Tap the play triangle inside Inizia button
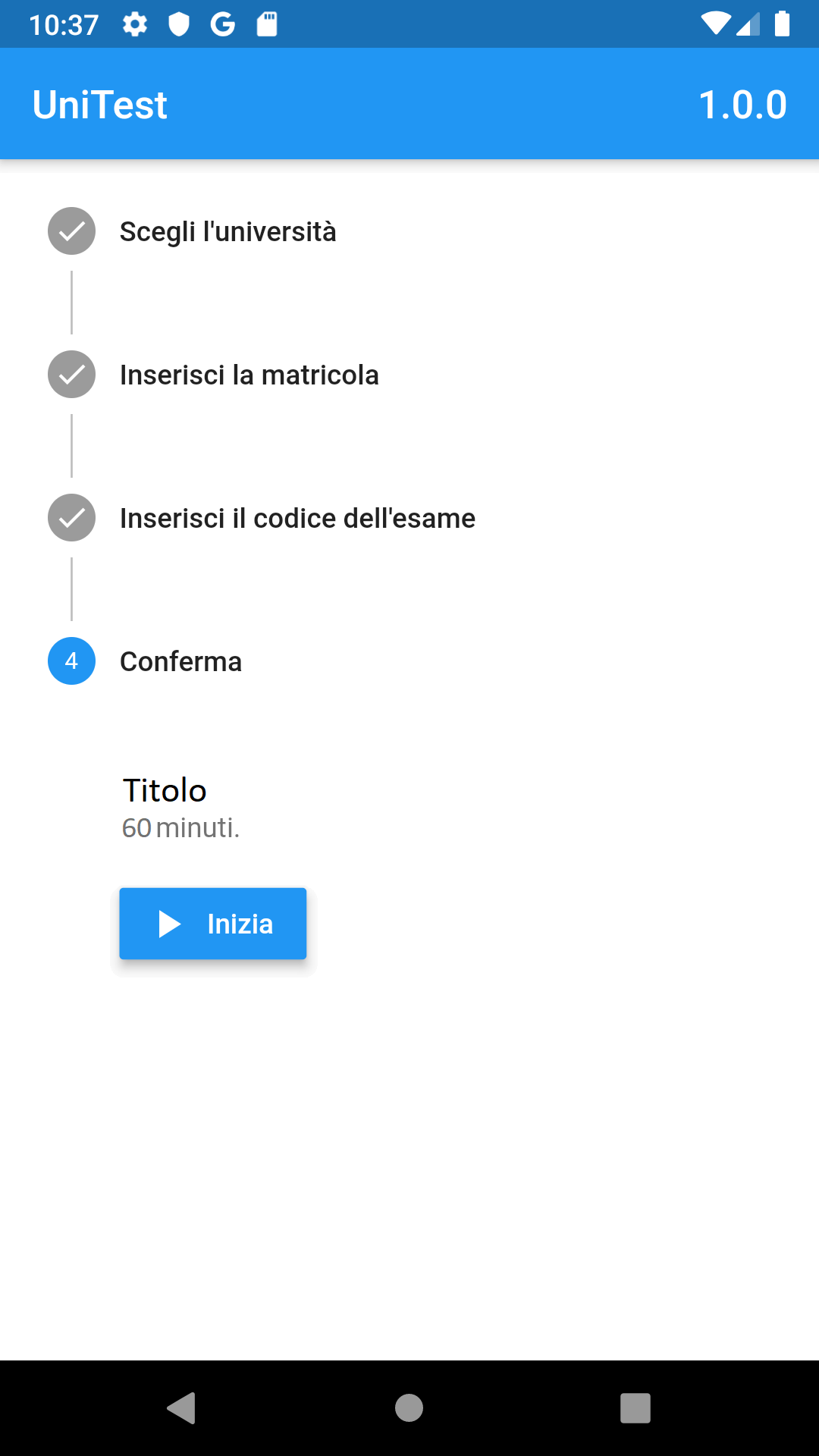The width and height of the screenshot is (819, 1456). (x=169, y=924)
